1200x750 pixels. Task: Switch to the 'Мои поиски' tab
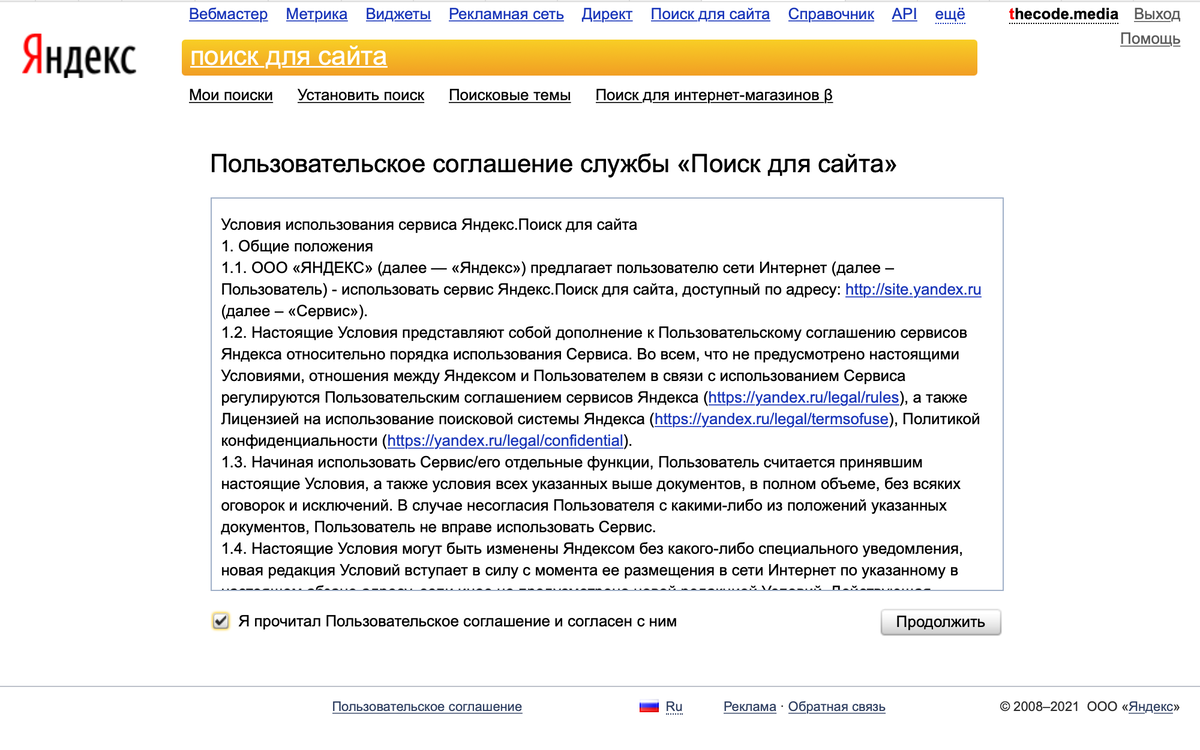click(231, 95)
